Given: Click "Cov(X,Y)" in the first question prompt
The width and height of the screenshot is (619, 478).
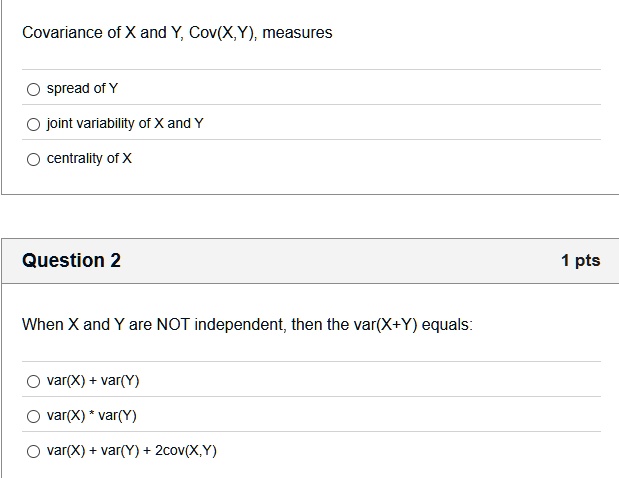Looking at the screenshot, I should [223, 33].
